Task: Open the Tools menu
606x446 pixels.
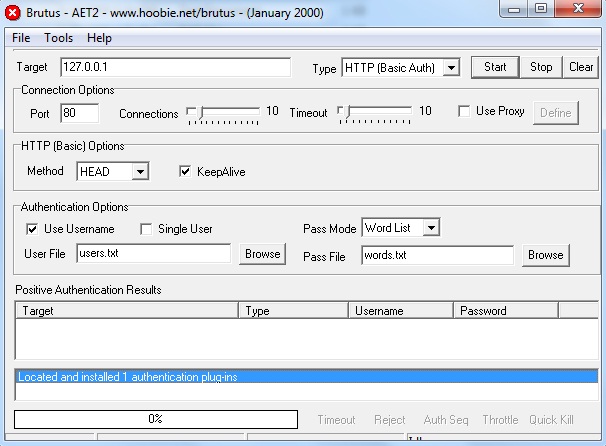Action: coord(58,38)
